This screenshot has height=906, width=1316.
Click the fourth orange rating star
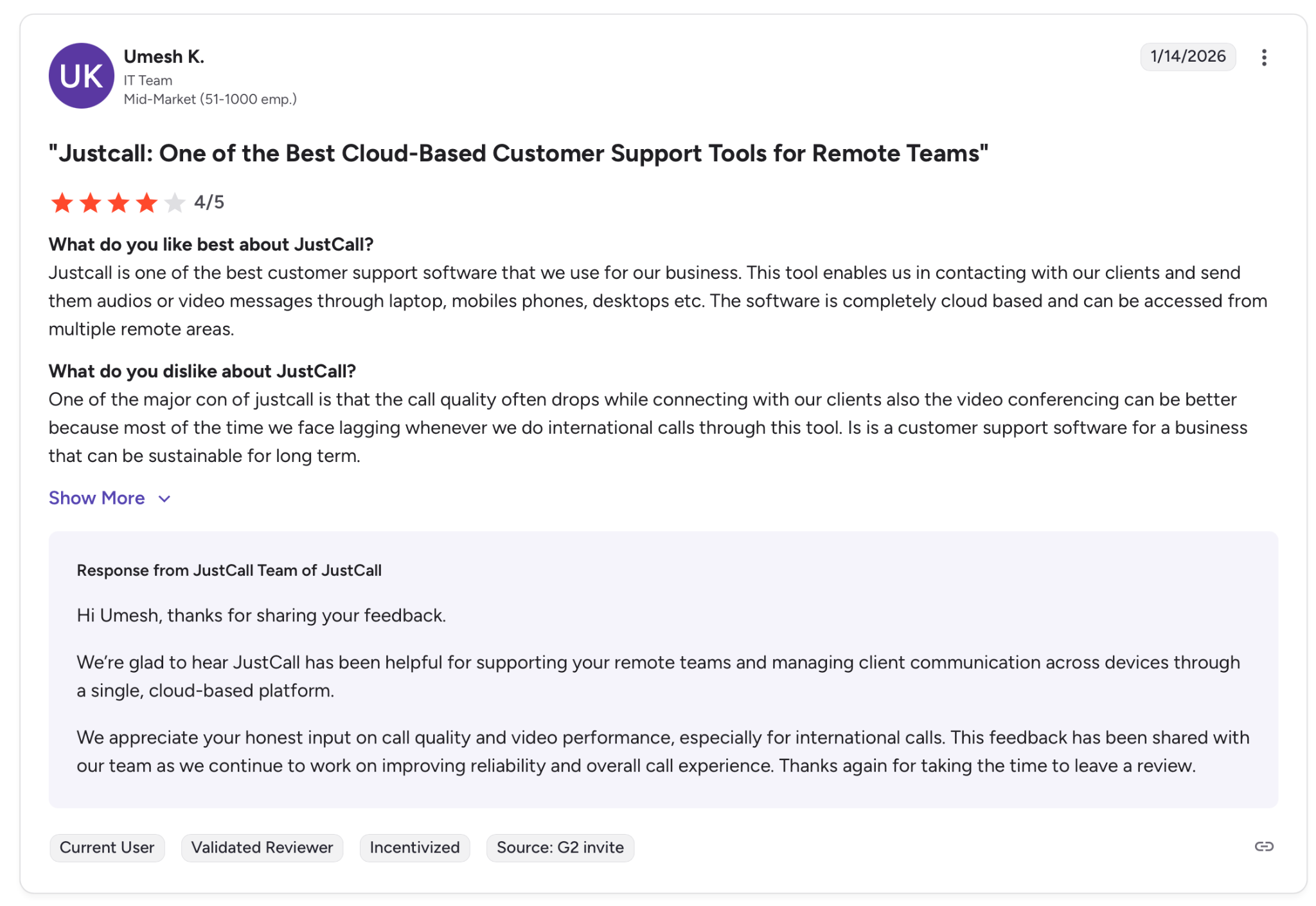[147, 203]
